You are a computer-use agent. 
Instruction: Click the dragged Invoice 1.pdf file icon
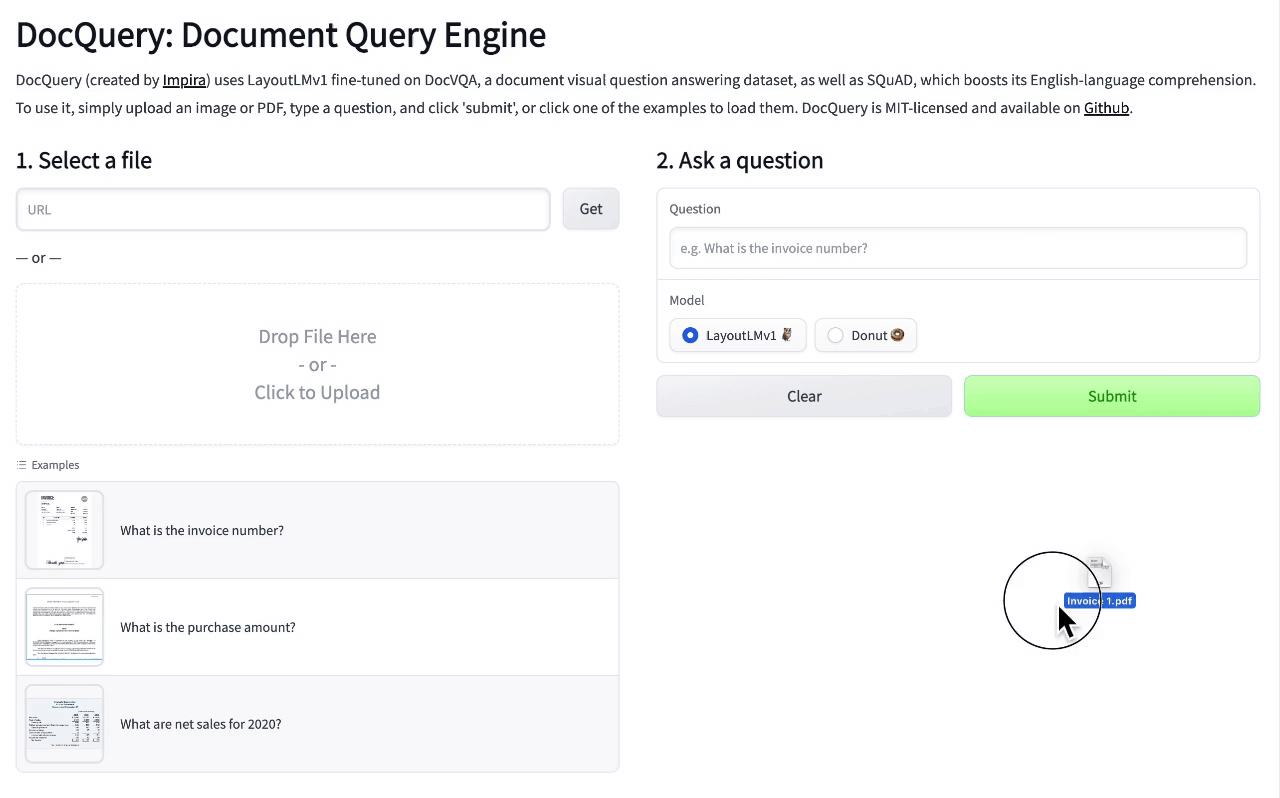[1099, 573]
